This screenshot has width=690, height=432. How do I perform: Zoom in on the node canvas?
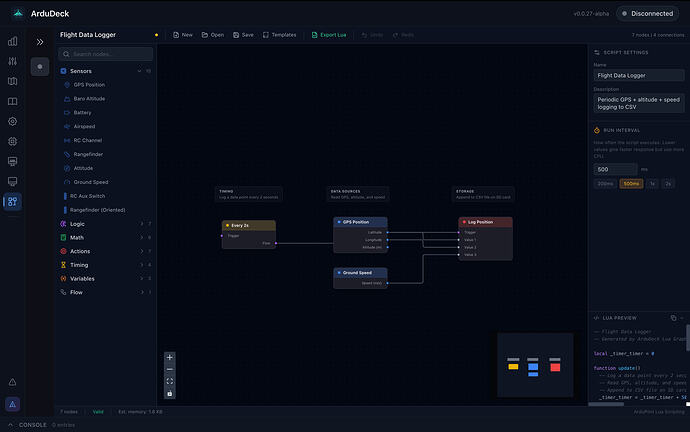(x=170, y=357)
